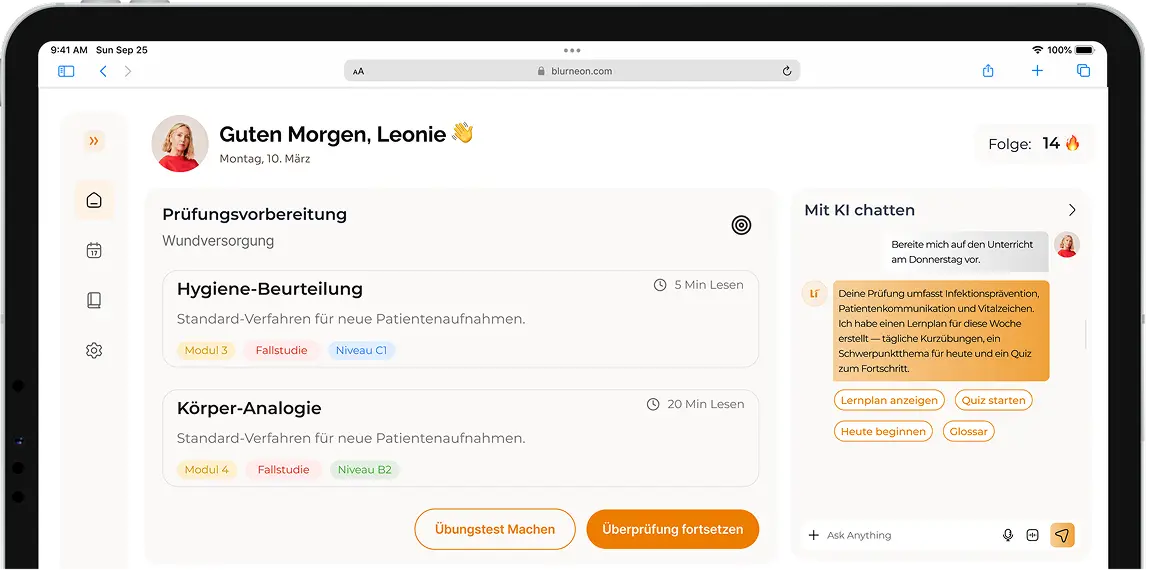
Task: Expand Mit KI chatten panel chevron
Action: coord(1072,210)
